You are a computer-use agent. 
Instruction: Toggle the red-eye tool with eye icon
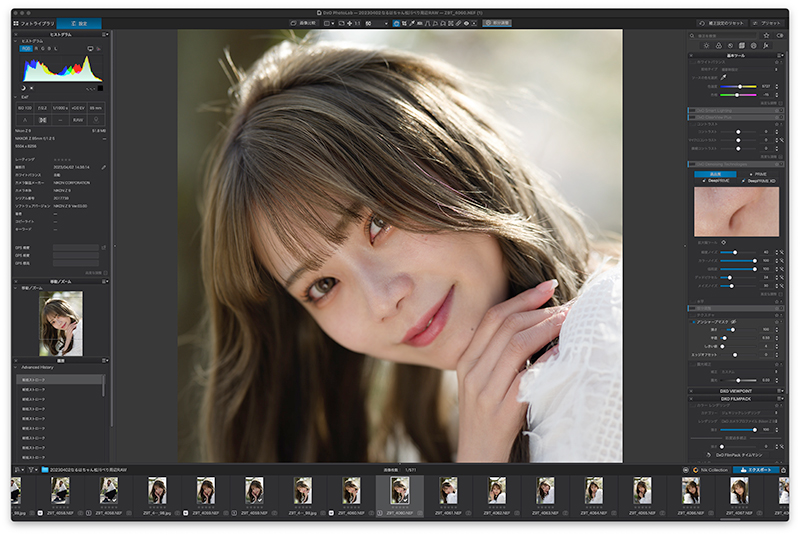tap(466, 23)
